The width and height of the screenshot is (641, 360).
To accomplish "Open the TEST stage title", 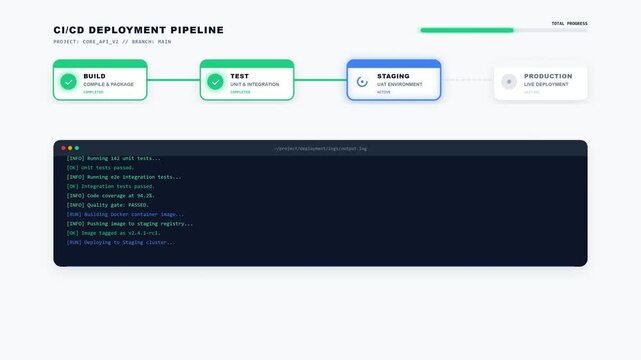I will coord(239,76).
